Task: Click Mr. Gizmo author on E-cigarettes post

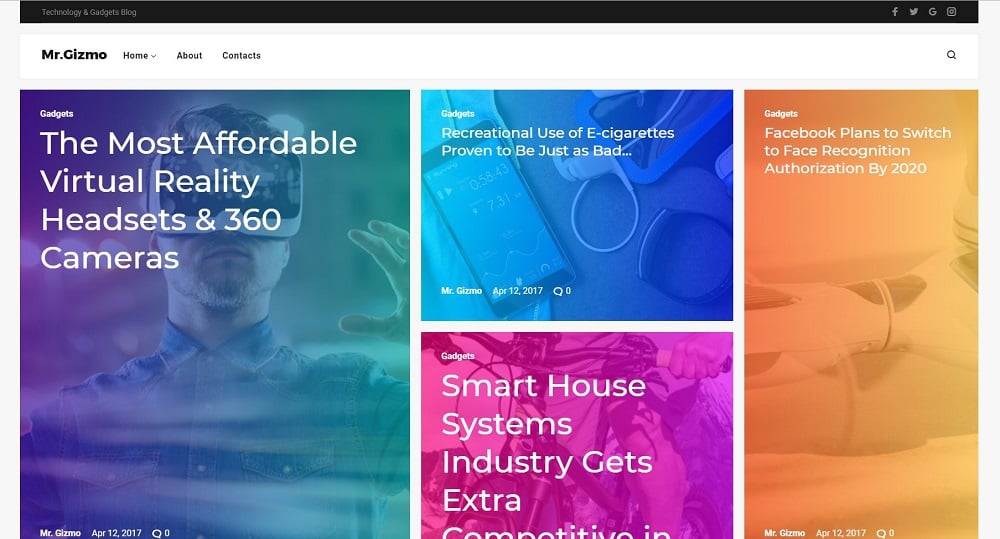Action: [x=461, y=291]
